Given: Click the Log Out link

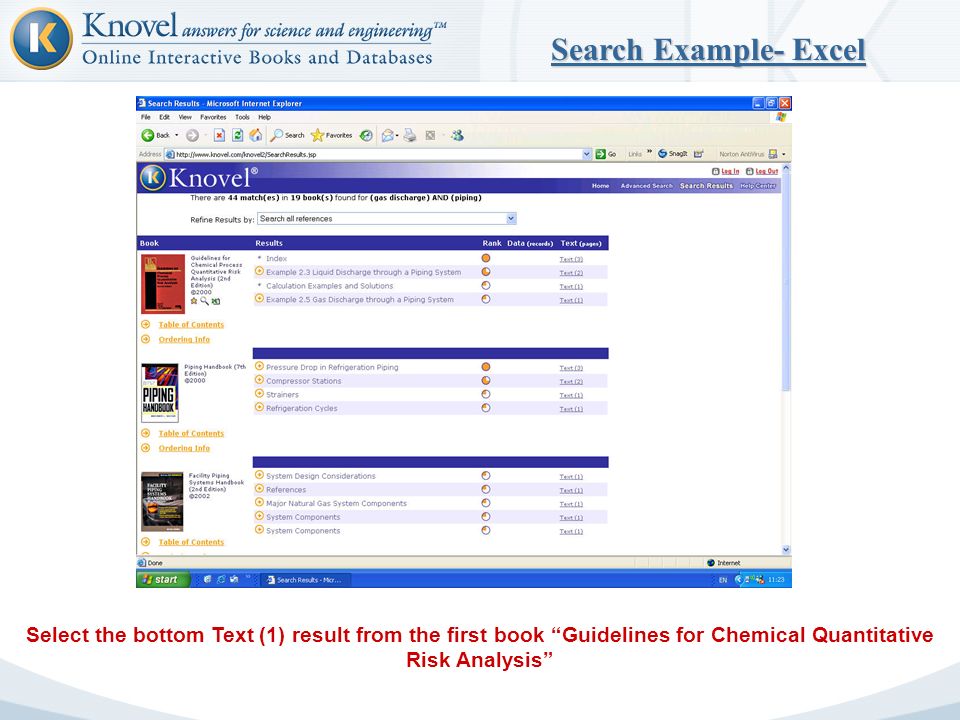Looking at the screenshot, I should (767, 171).
